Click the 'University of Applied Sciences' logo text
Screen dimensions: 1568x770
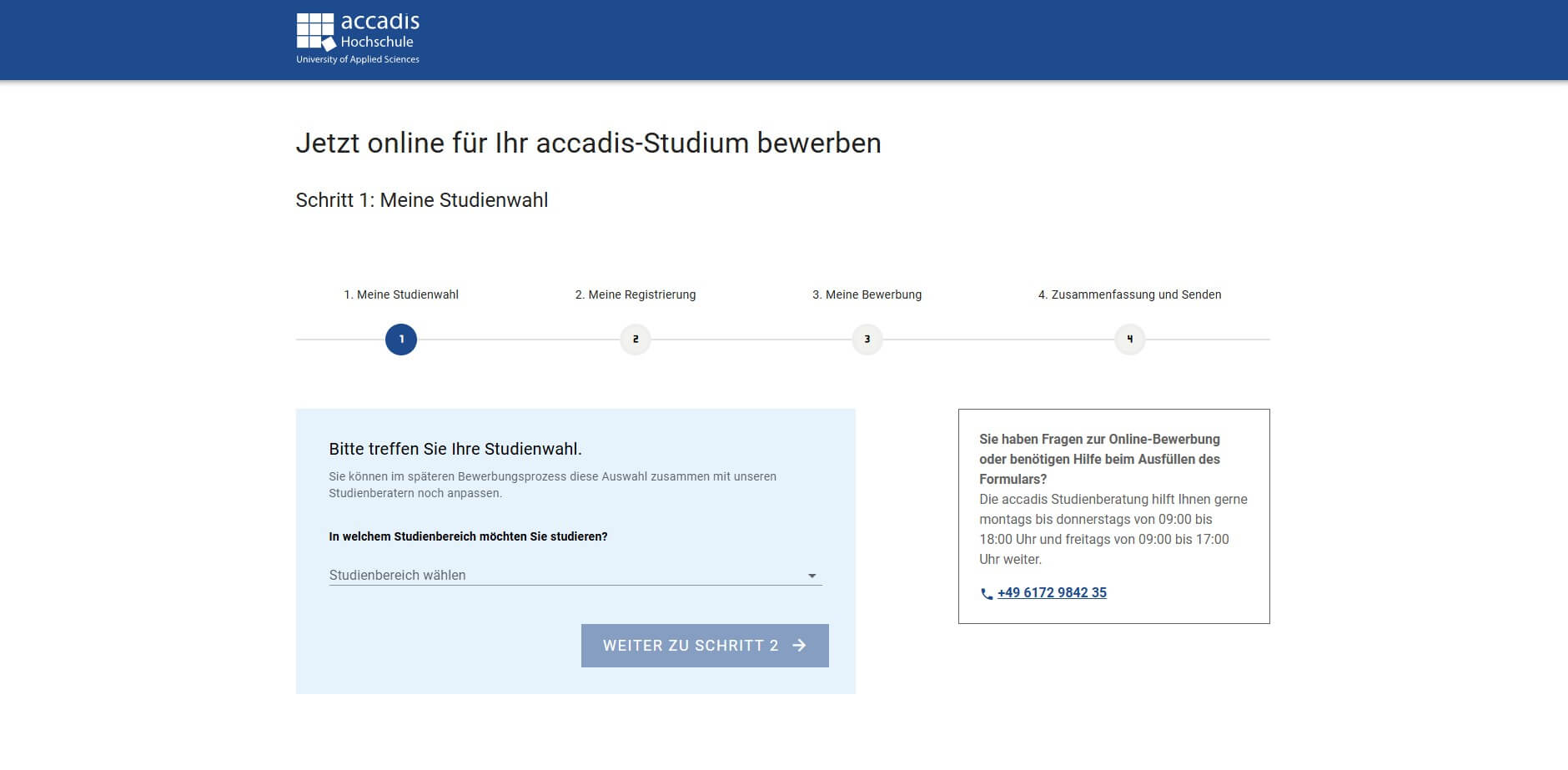click(x=358, y=60)
